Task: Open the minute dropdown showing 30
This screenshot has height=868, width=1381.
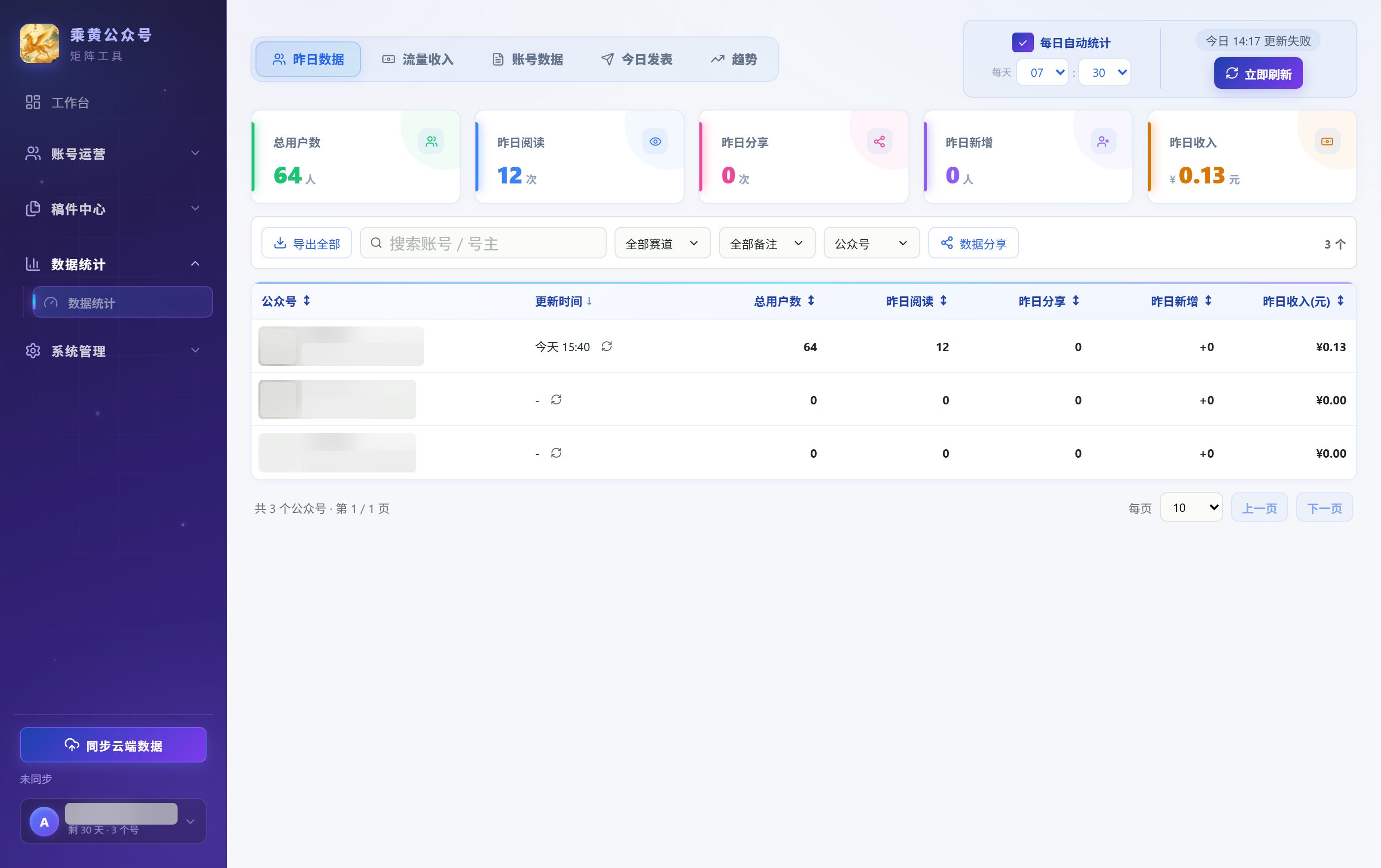Action: coord(1105,72)
